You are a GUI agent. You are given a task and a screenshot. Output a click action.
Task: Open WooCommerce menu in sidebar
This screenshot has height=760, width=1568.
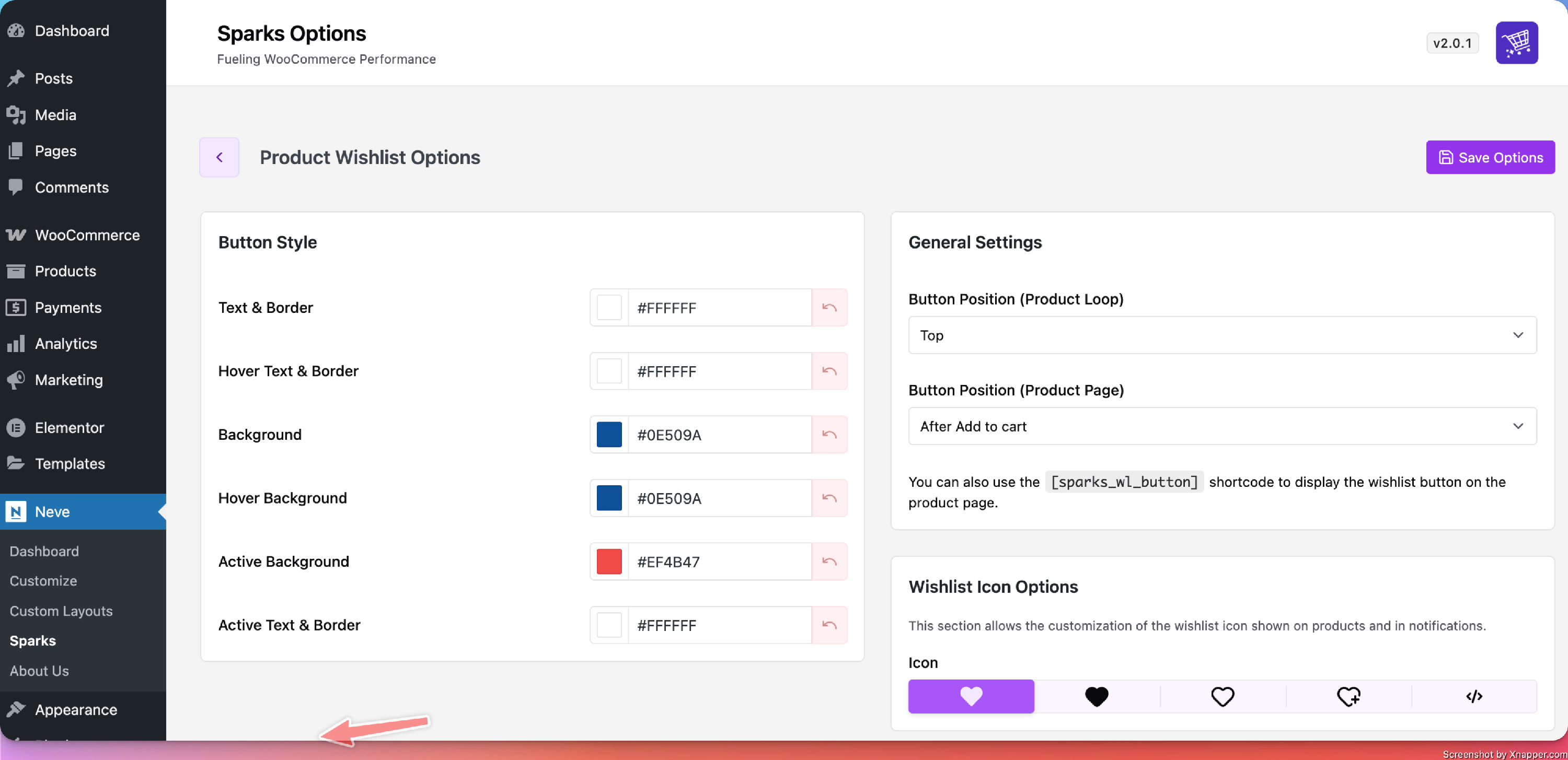pos(86,235)
